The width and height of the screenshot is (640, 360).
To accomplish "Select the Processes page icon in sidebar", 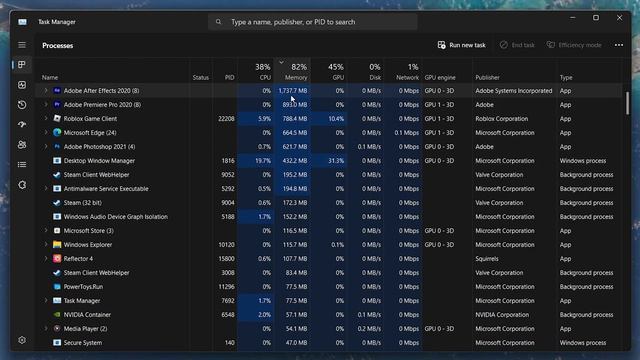I will [22, 64].
